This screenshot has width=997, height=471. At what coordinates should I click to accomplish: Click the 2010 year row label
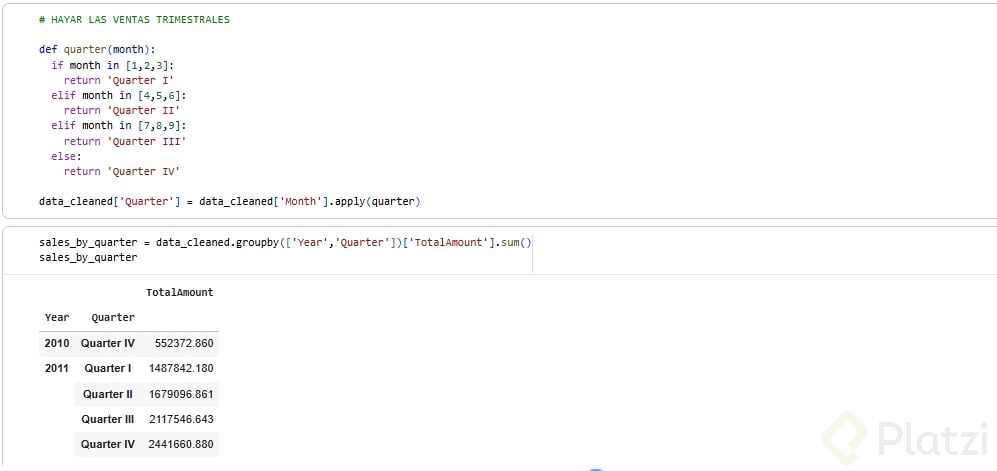click(57, 343)
